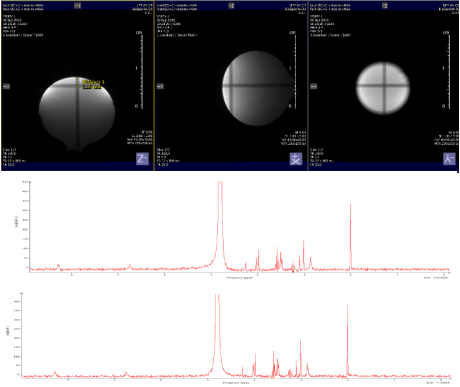Click the left-edge marker icon of the middle panel
This screenshot has height=387, width=460.
tap(160, 86)
